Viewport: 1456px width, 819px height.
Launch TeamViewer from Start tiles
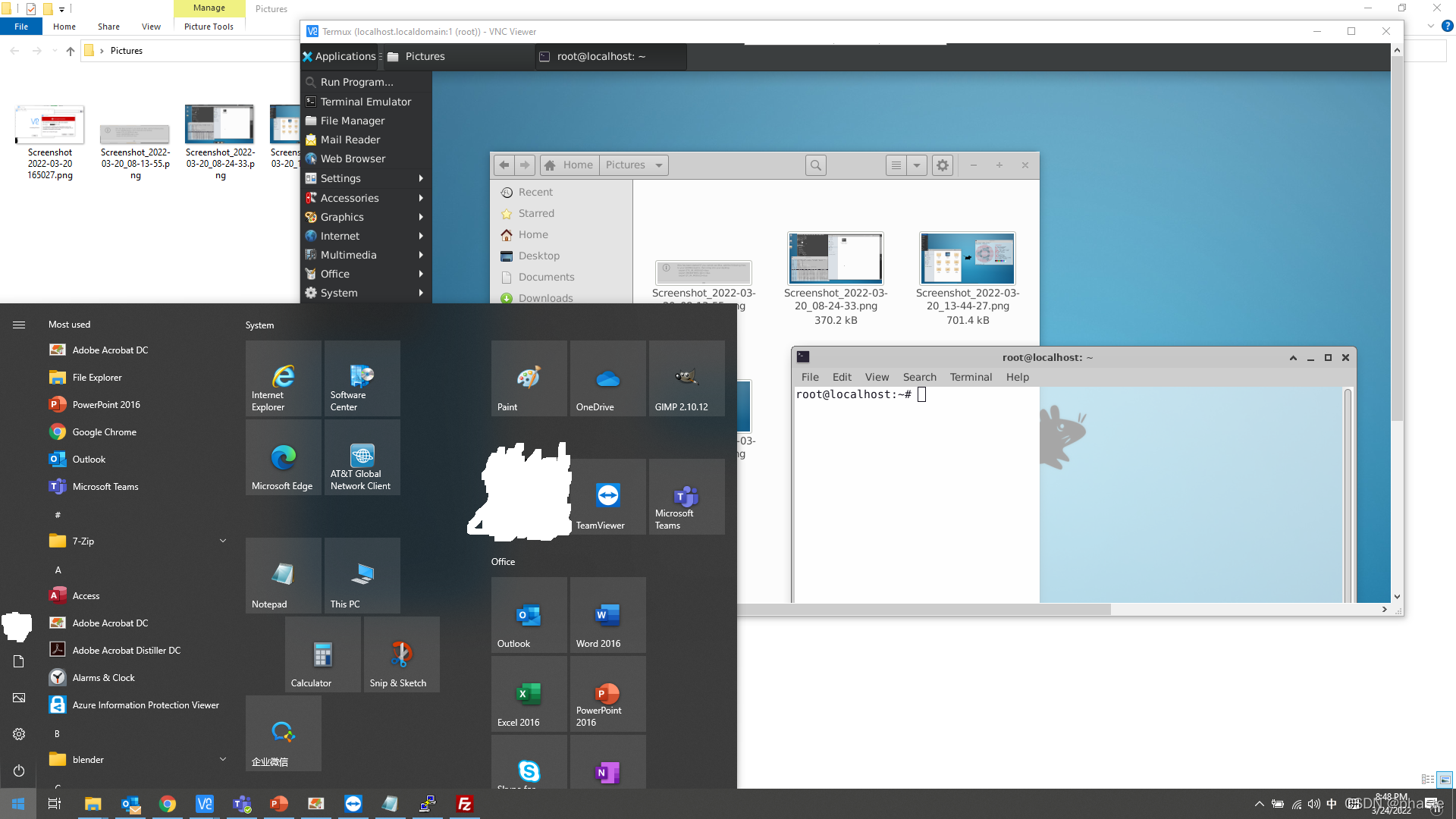pyautogui.click(x=607, y=497)
